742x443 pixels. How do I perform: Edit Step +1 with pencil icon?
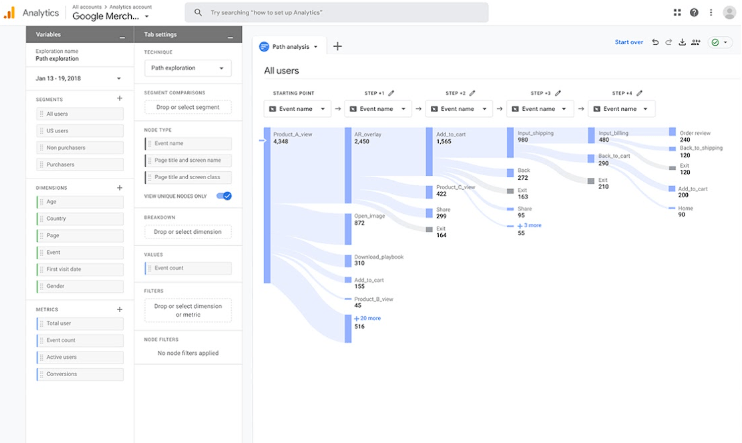tap(391, 93)
